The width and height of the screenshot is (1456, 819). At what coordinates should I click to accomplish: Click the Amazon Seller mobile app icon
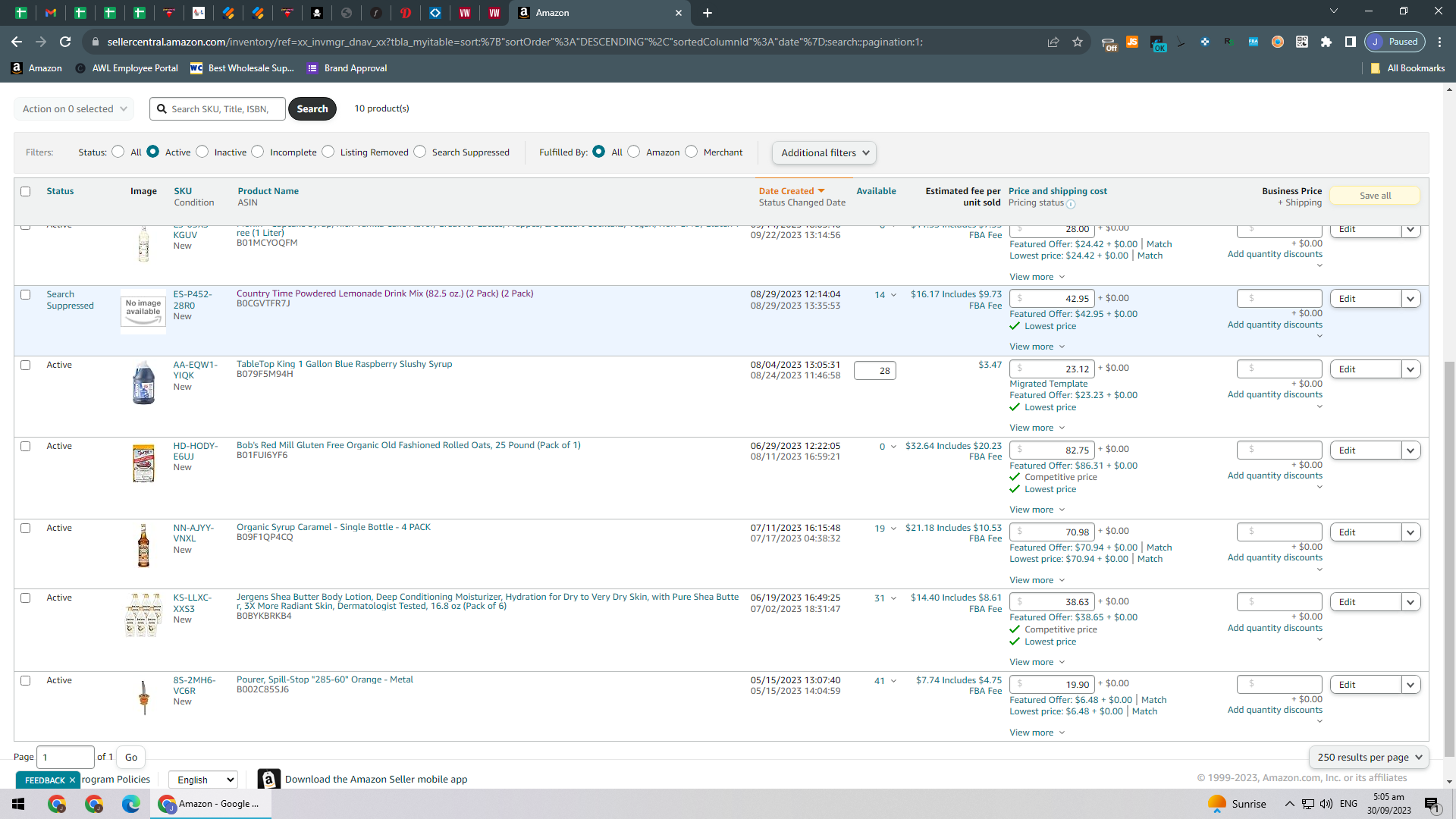[268, 779]
